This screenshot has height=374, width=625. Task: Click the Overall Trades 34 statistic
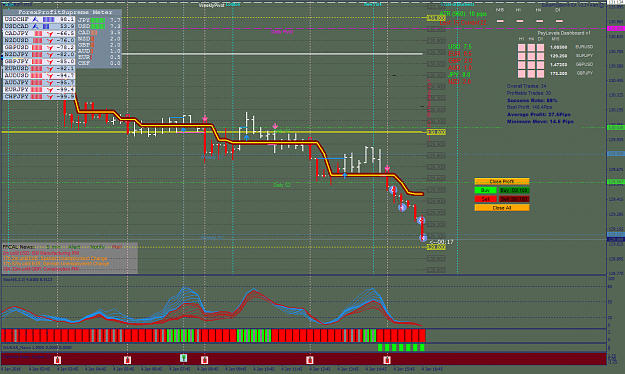(526, 86)
